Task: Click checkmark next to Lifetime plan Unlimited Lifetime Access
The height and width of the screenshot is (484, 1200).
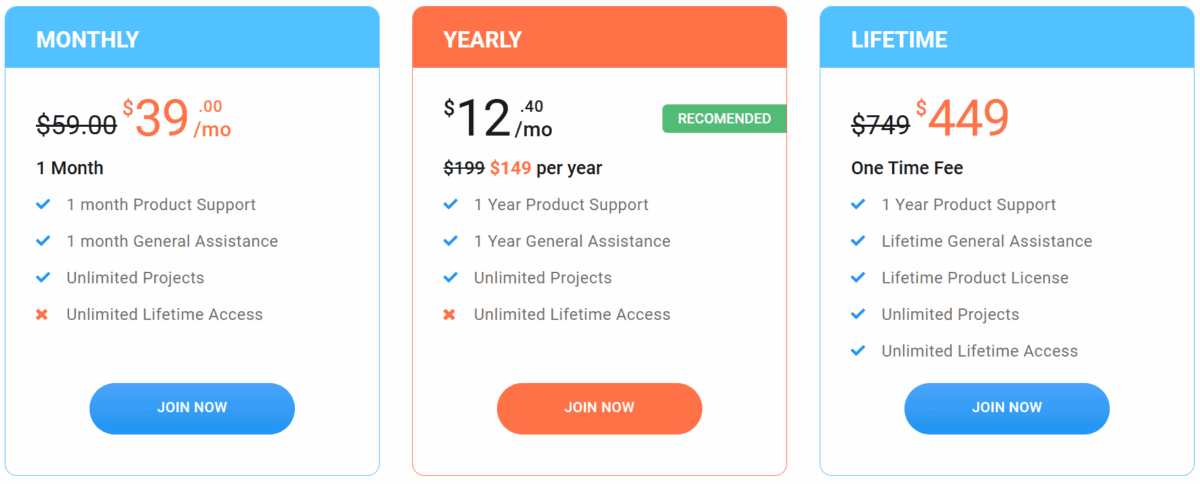Action: 858,350
